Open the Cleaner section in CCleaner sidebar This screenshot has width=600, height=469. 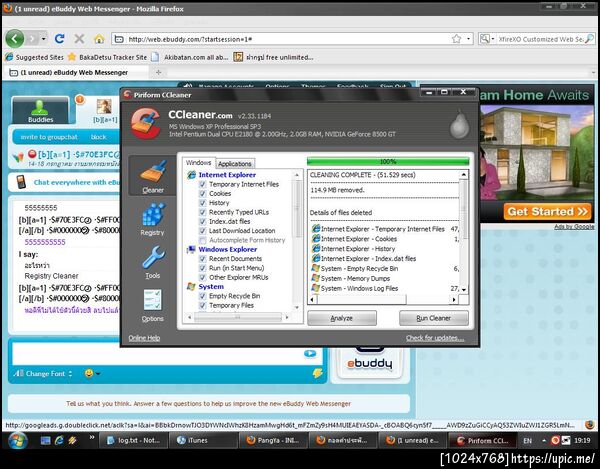[153, 176]
